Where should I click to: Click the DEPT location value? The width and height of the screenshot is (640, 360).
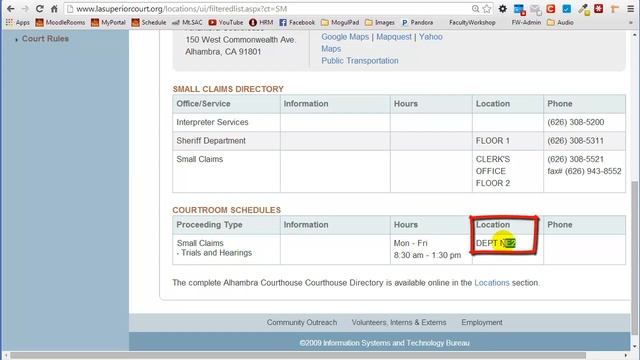(x=496, y=243)
